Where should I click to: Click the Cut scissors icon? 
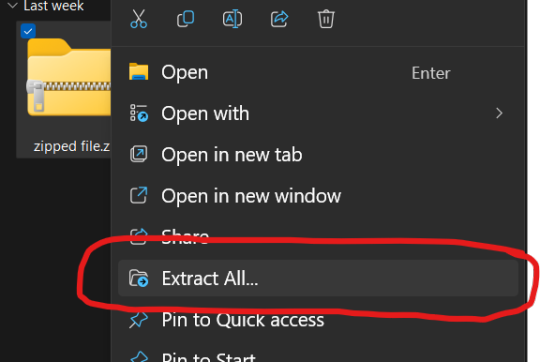click(139, 19)
